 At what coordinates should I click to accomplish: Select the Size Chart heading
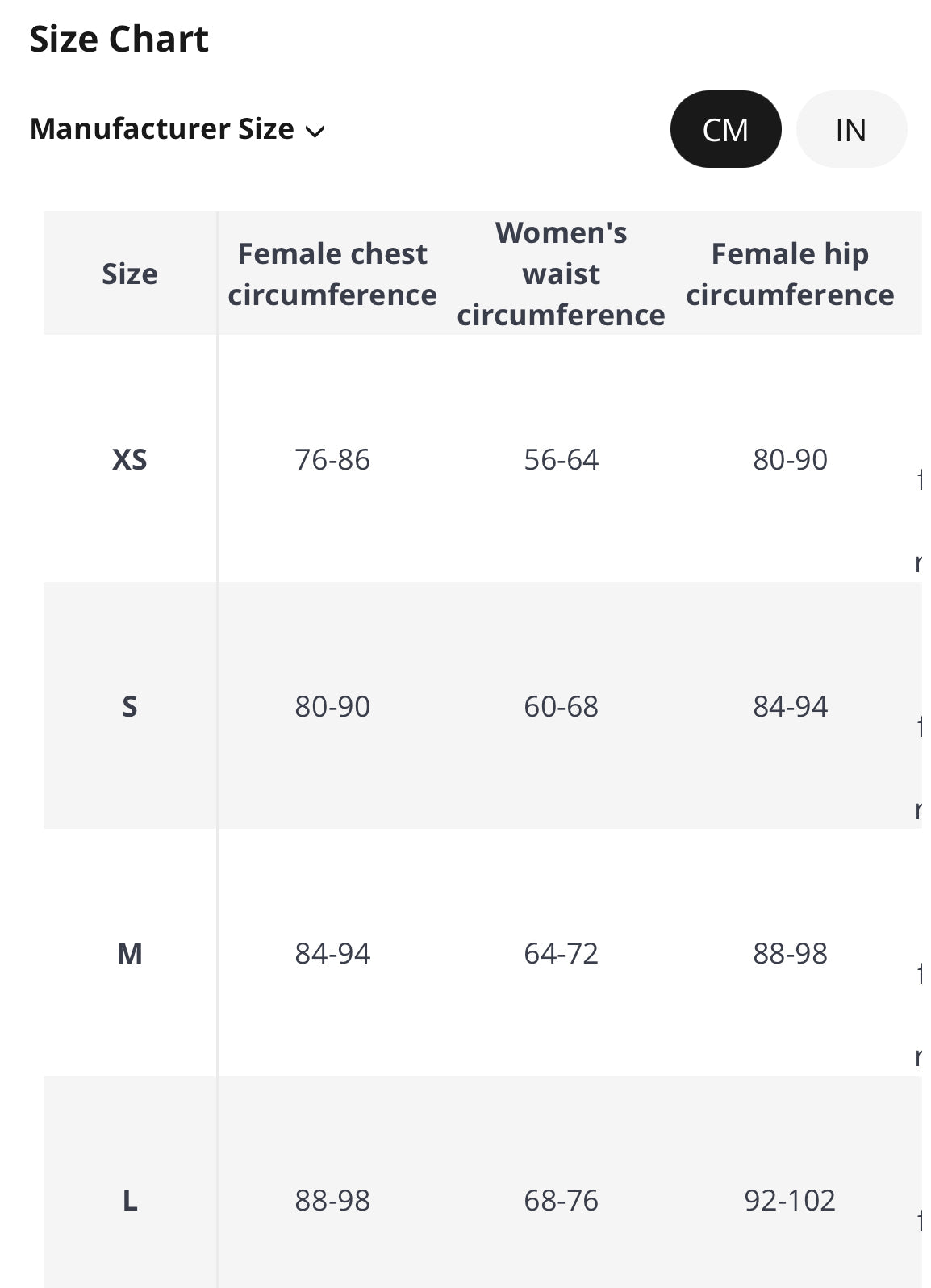pos(119,39)
